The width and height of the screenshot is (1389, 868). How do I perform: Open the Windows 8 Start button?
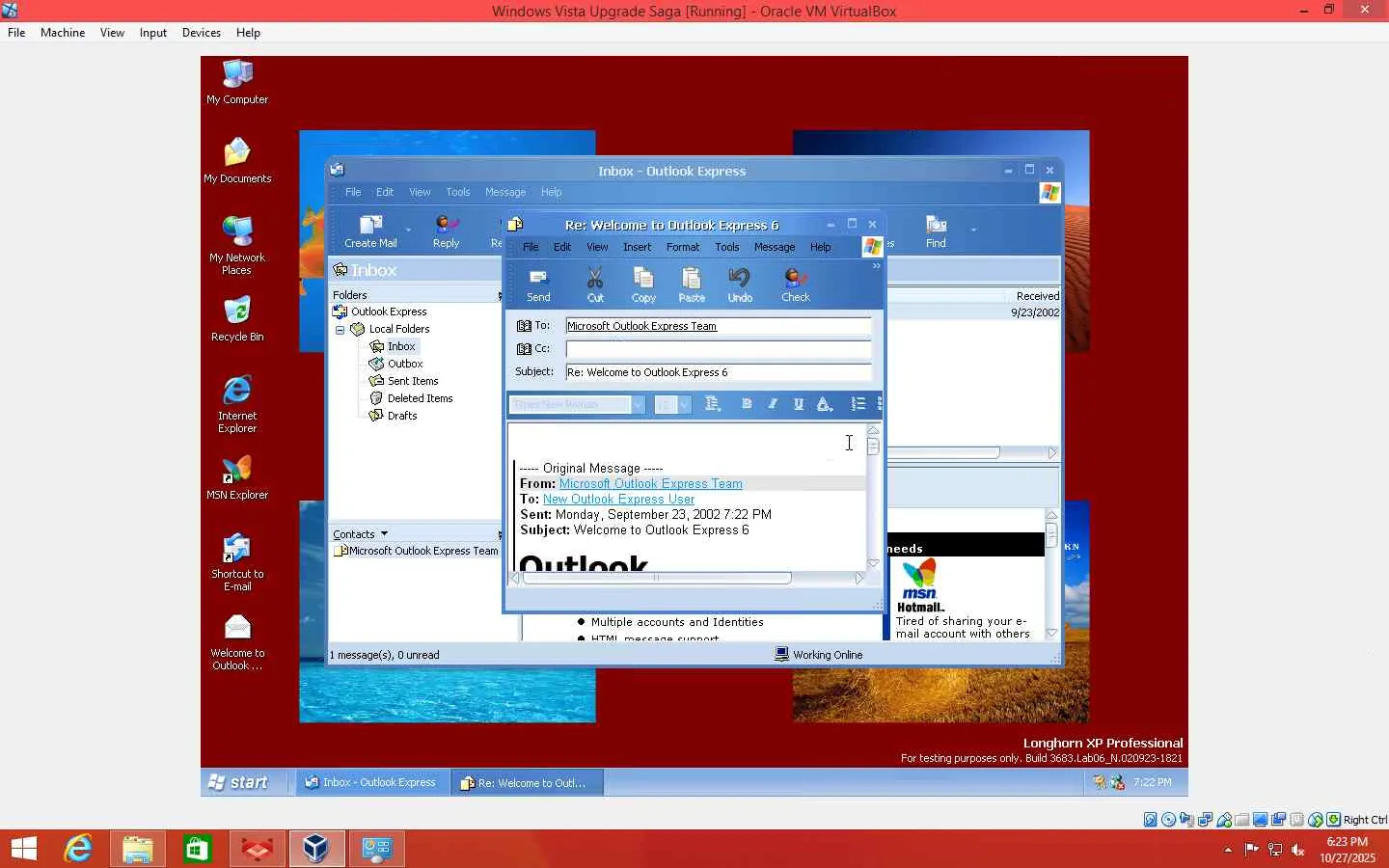tap(24, 849)
